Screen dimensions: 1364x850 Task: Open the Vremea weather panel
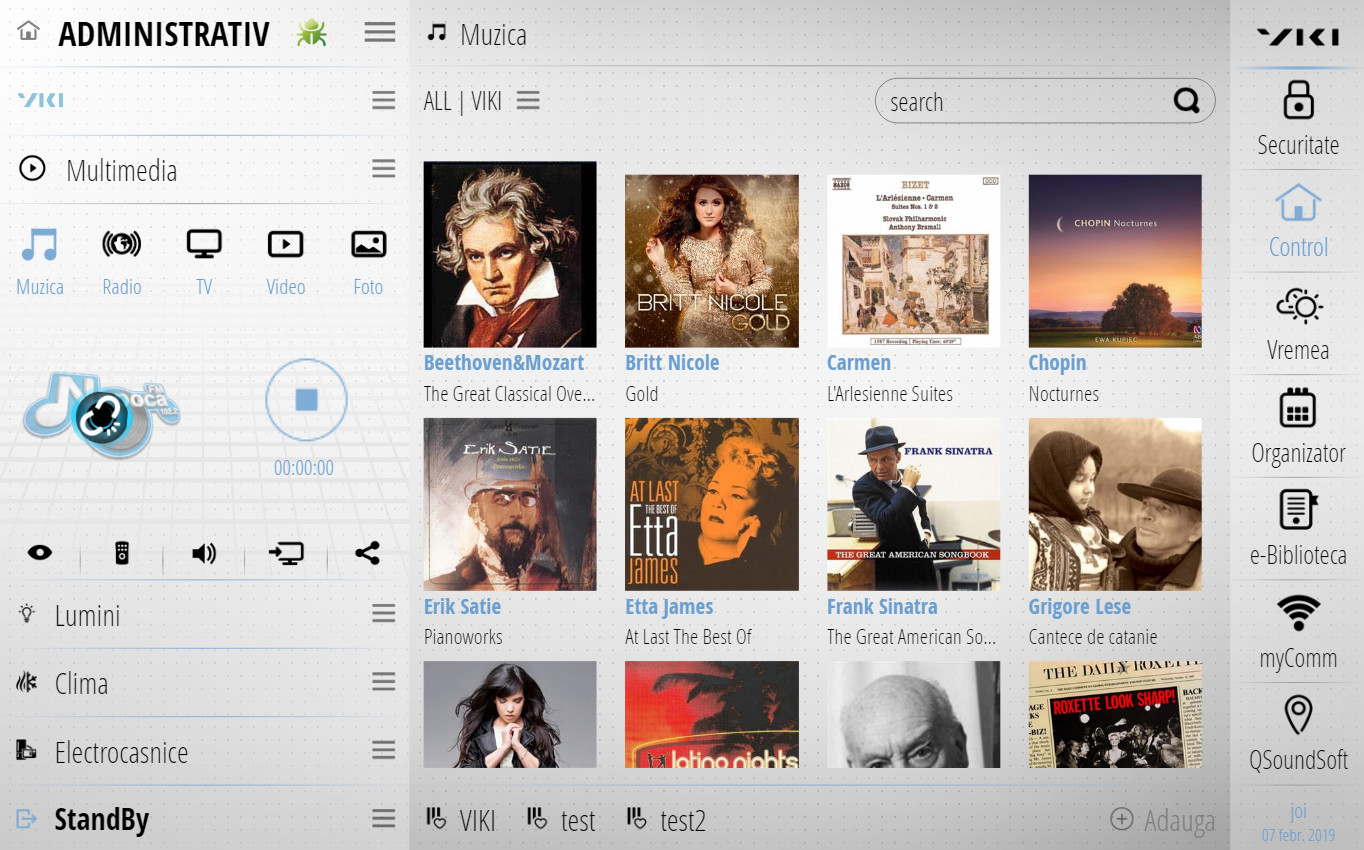(1297, 322)
